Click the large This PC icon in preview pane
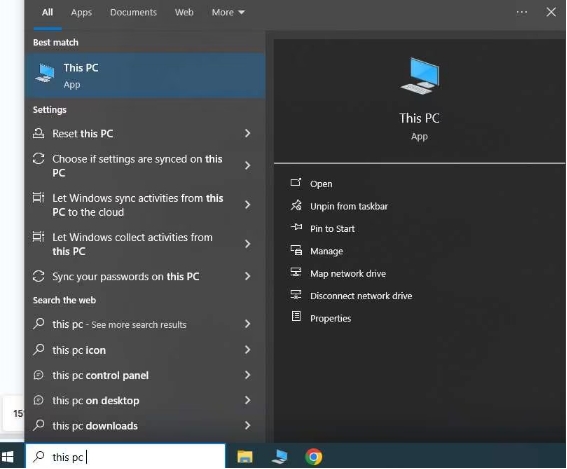 (x=420, y=76)
